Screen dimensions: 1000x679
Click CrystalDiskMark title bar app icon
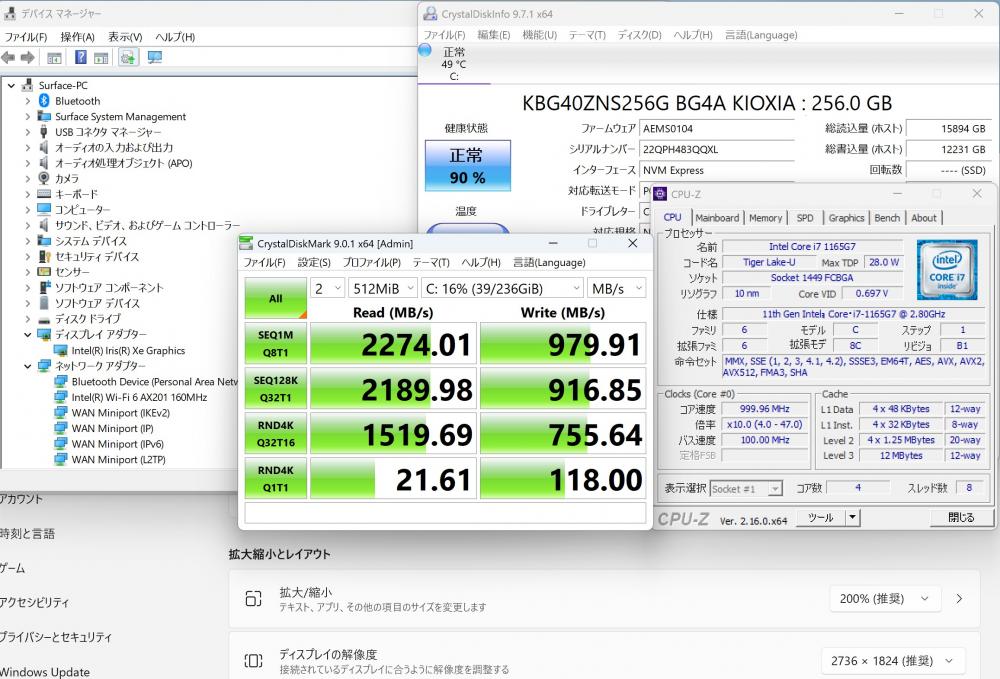246,244
